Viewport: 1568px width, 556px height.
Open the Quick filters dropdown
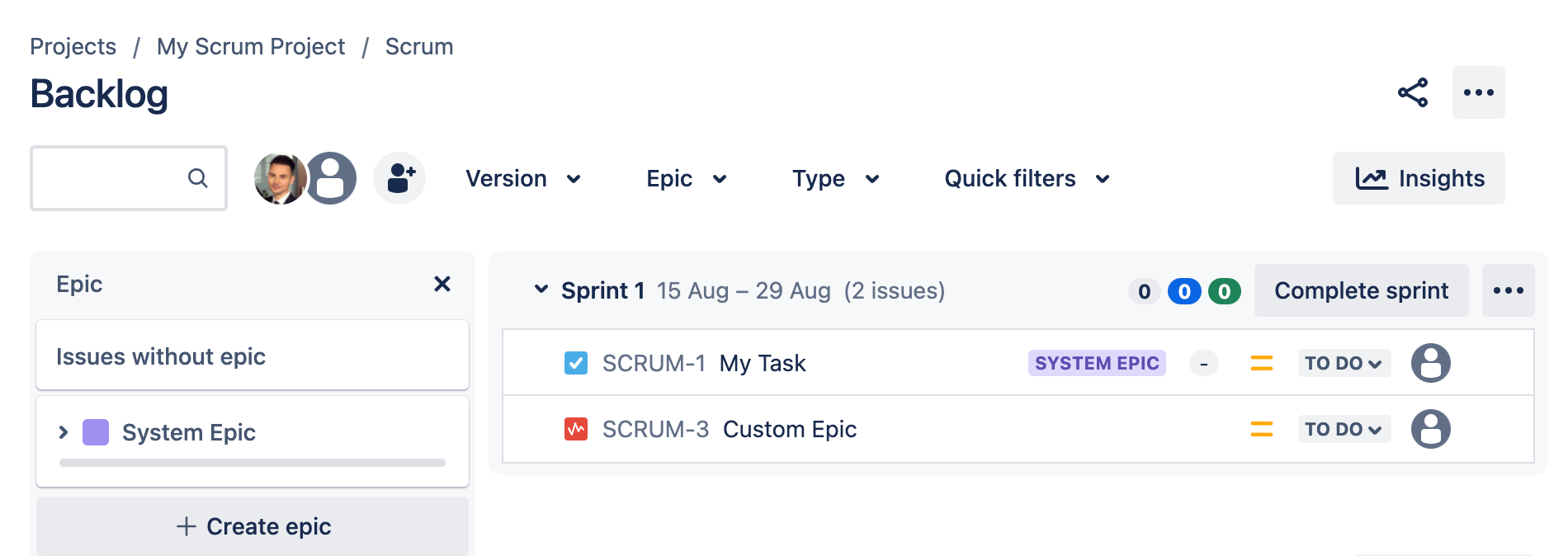pyautogui.click(x=1027, y=178)
